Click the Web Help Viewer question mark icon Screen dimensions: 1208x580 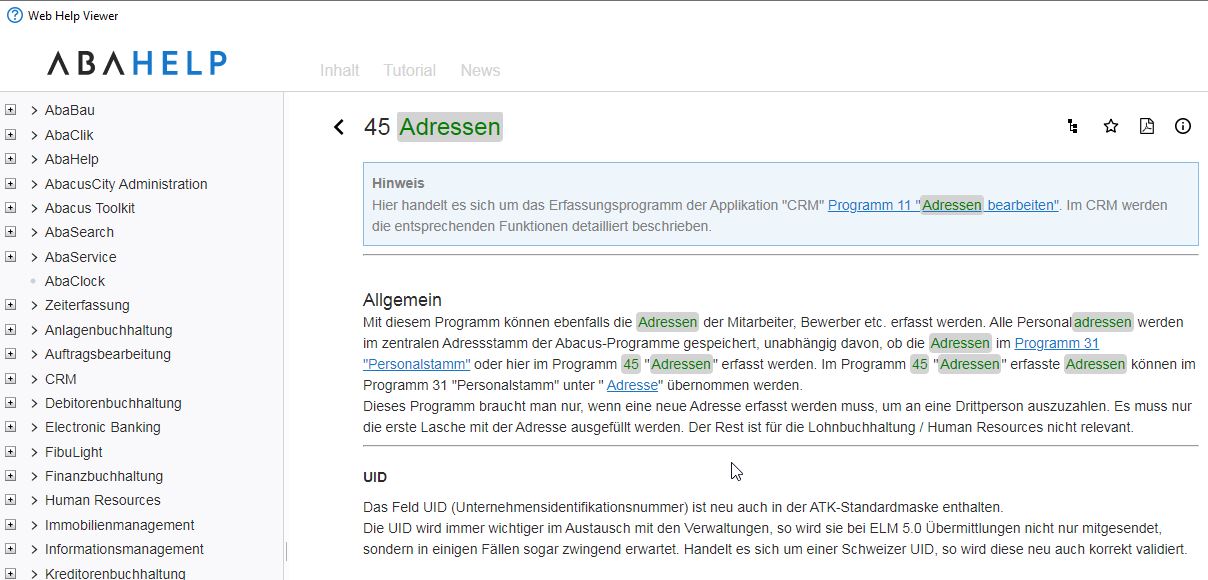point(14,16)
